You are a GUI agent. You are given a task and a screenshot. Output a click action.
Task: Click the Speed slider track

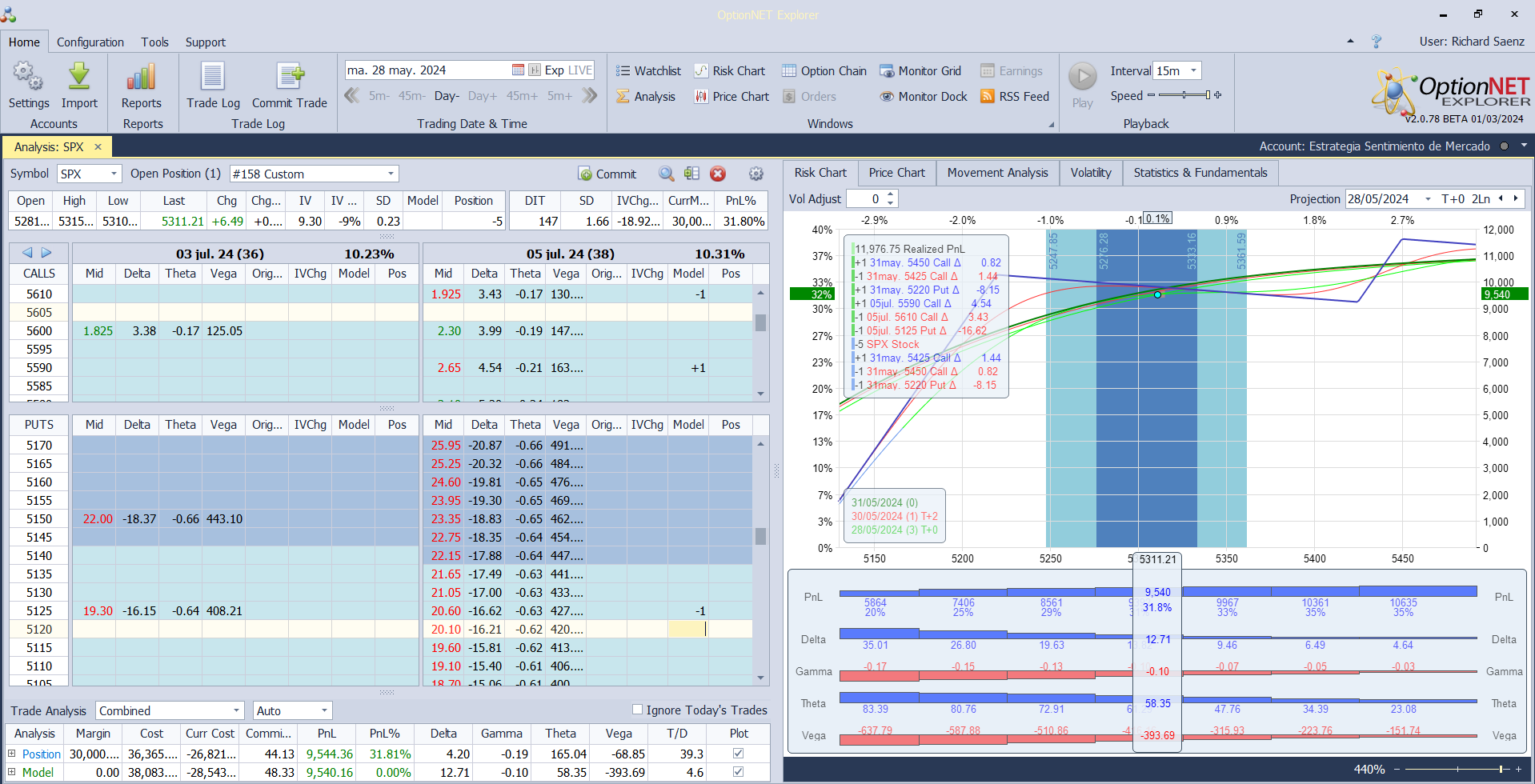pyautogui.click(x=1184, y=95)
